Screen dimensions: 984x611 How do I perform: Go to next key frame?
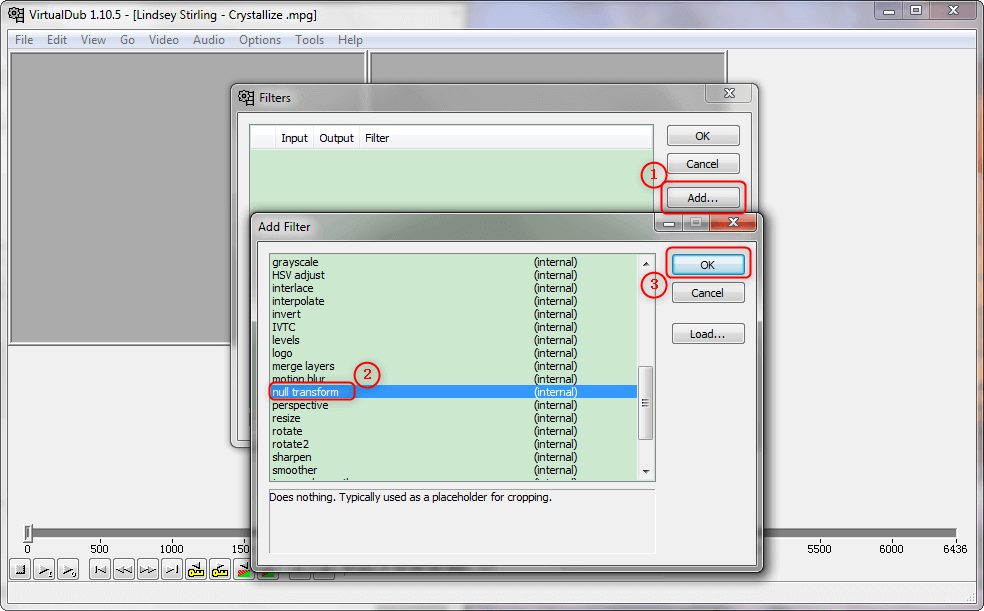[220, 570]
